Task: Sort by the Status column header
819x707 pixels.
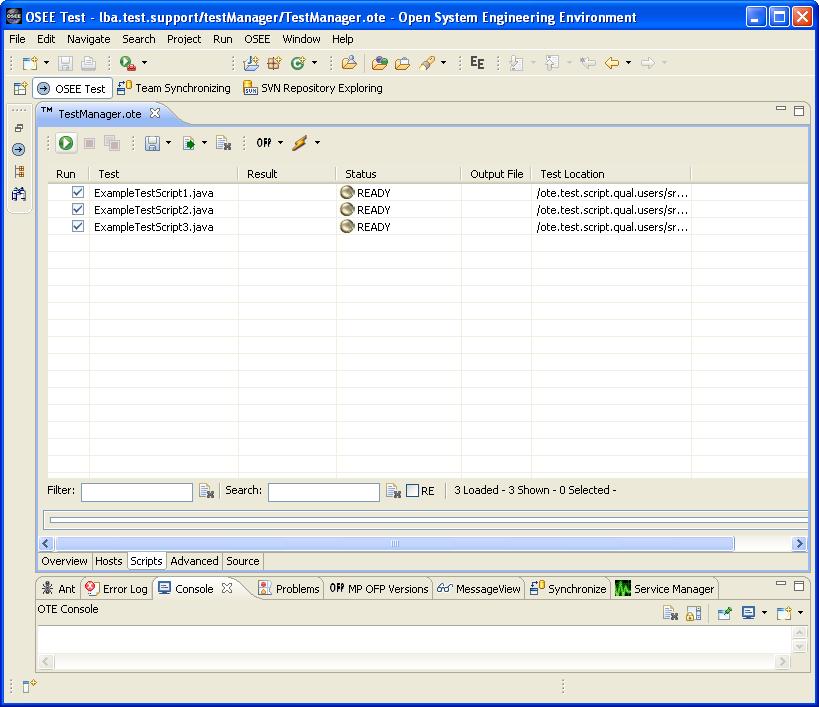Action: pyautogui.click(x=399, y=174)
